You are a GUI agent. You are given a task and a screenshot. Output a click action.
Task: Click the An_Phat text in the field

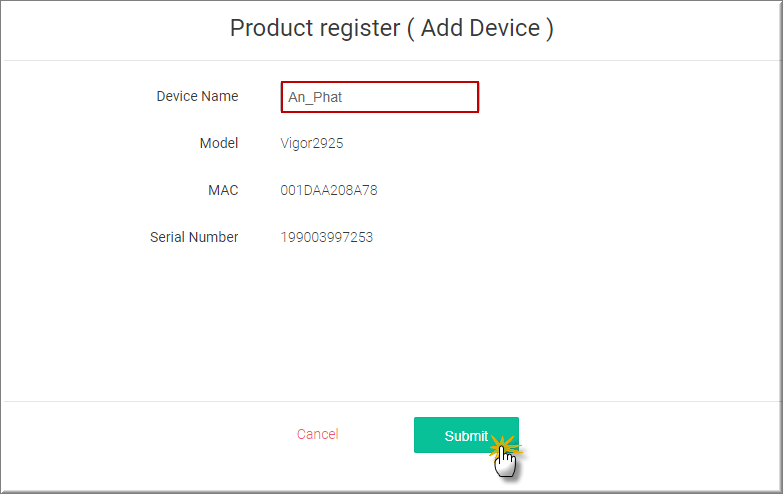pyautogui.click(x=316, y=97)
